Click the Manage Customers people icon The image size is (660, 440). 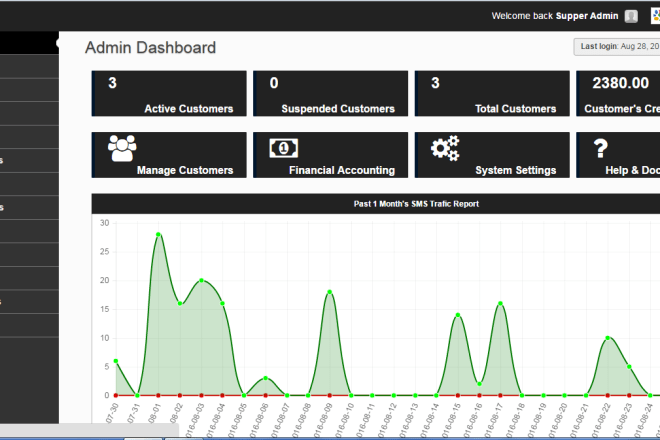click(122, 148)
